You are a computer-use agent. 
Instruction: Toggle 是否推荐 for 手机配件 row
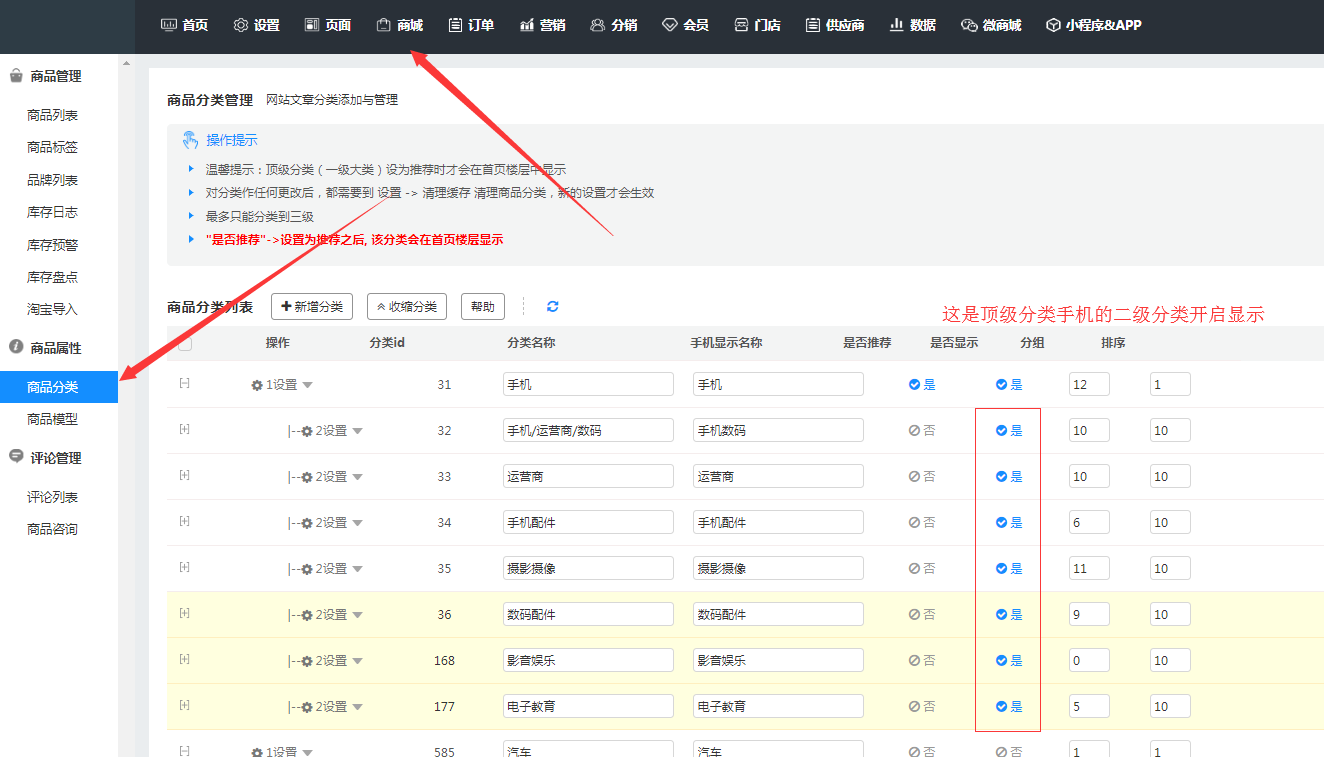921,523
